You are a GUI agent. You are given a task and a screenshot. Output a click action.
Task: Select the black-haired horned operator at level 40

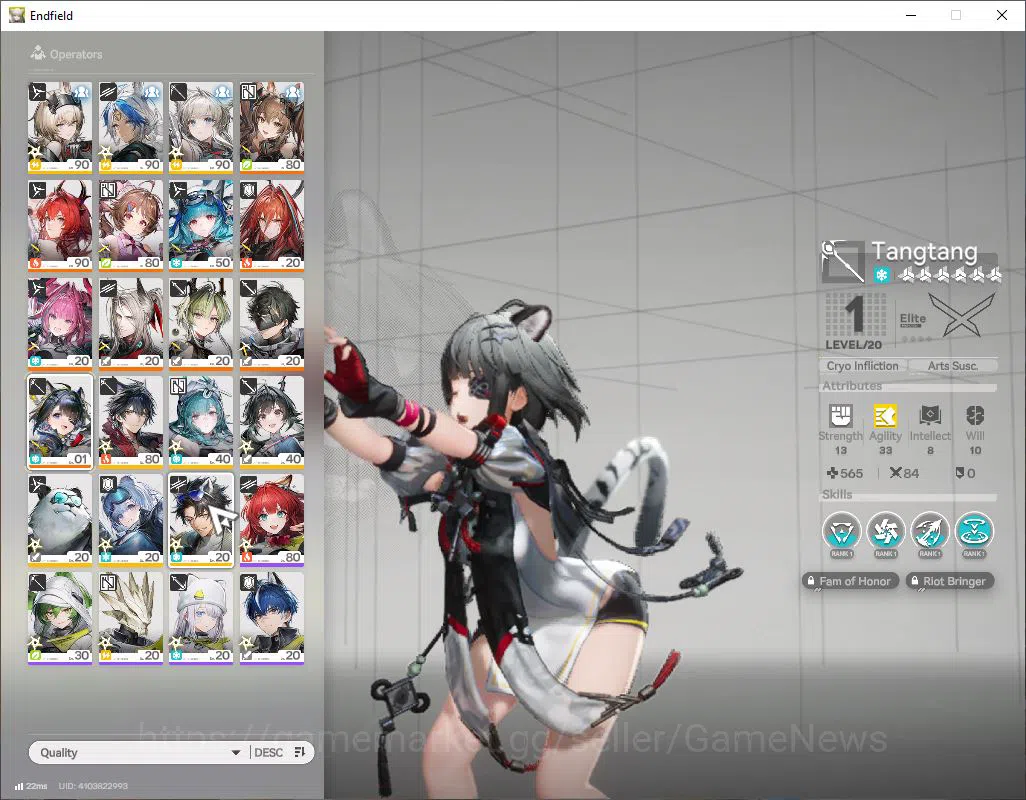pos(272,421)
